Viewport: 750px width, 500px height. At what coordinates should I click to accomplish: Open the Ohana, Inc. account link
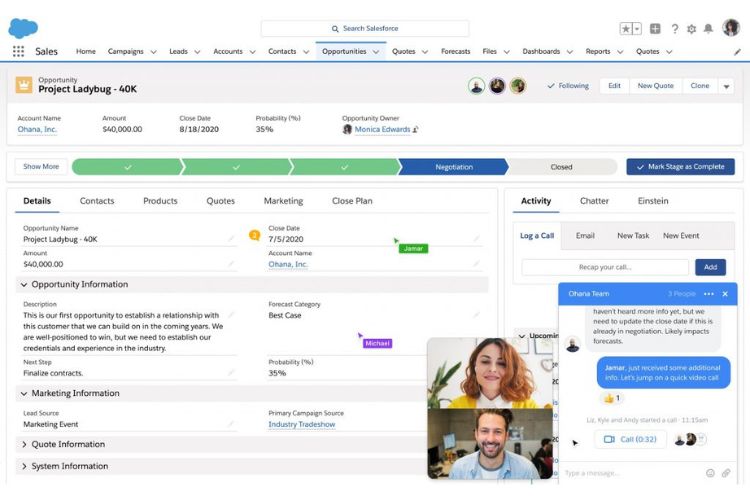tap(37, 129)
